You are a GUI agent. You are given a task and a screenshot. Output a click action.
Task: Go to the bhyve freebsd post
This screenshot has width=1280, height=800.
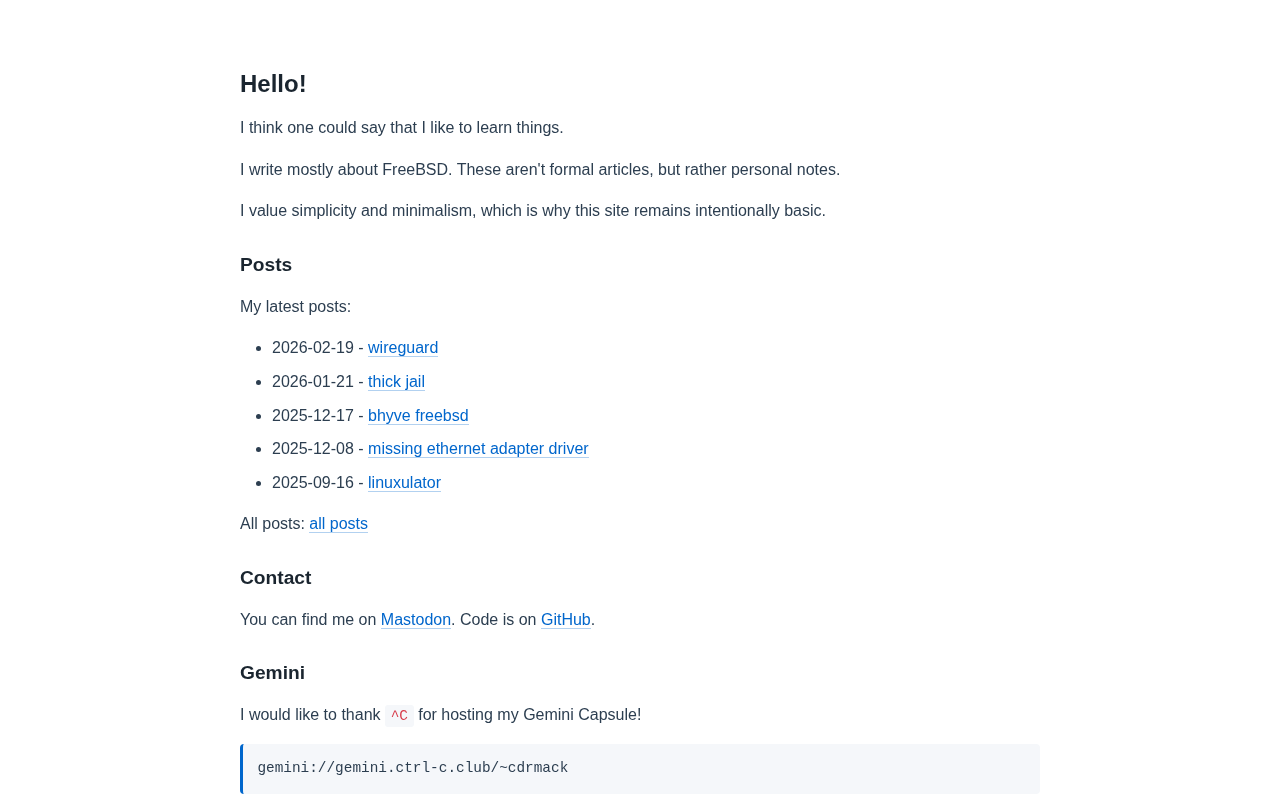coord(418,416)
